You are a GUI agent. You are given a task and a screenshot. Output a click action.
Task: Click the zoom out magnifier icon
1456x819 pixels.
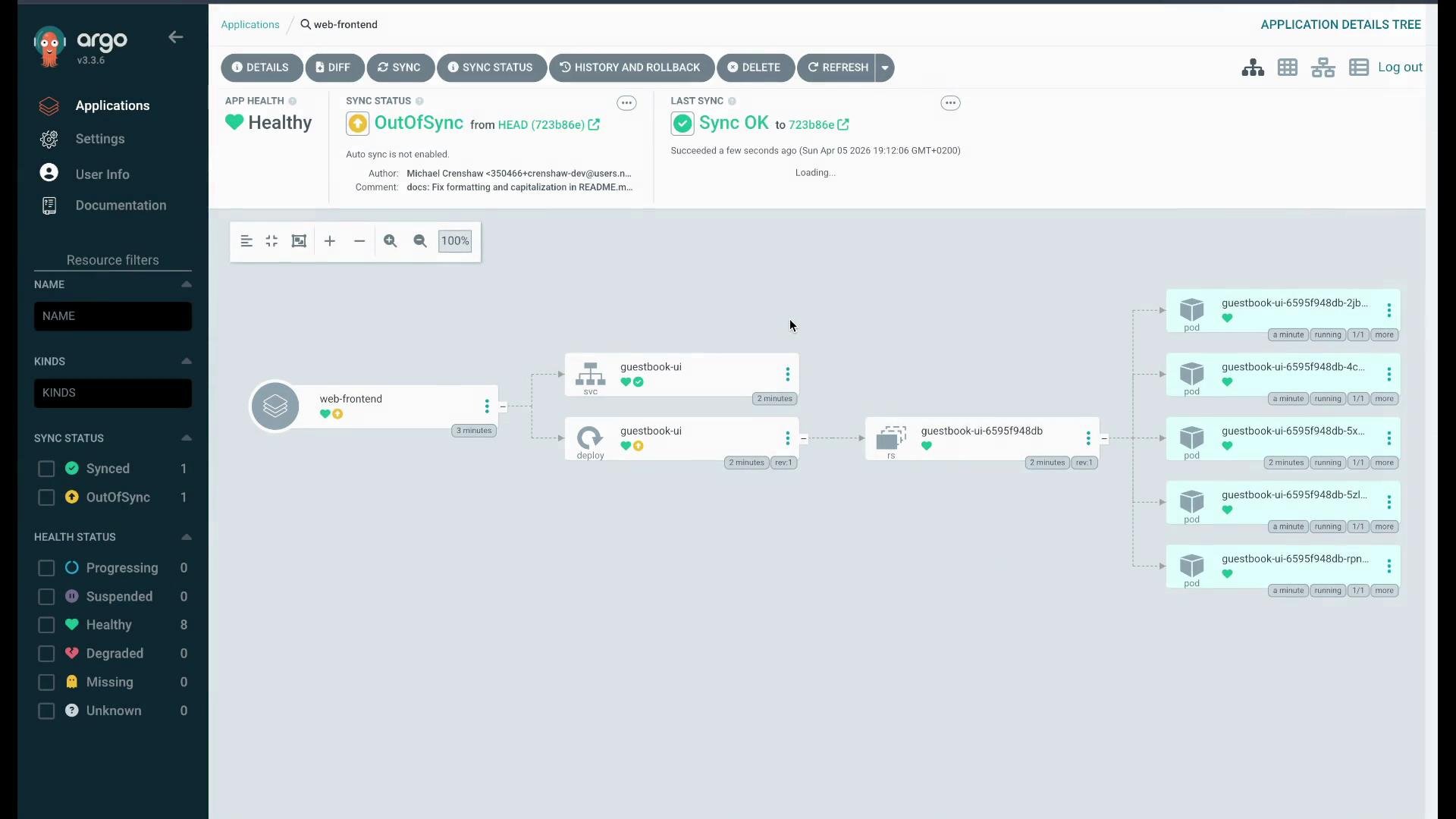pyautogui.click(x=420, y=241)
